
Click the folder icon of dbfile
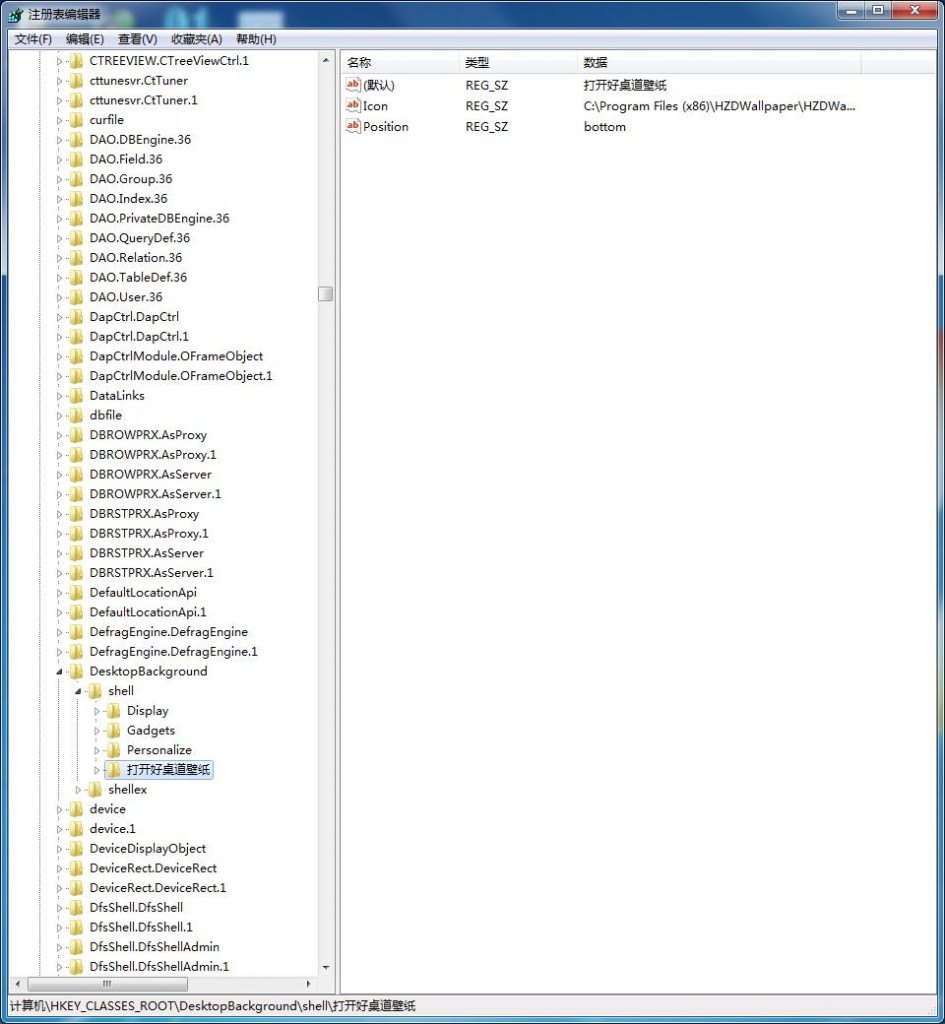(77, 415)
